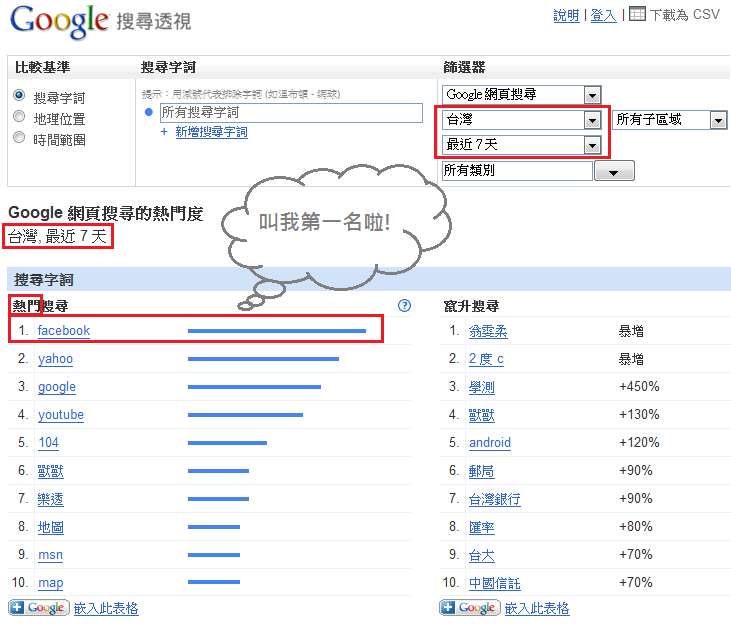Click the left +Google embed badge
731x625 pixels.
[x=39, y=608]
